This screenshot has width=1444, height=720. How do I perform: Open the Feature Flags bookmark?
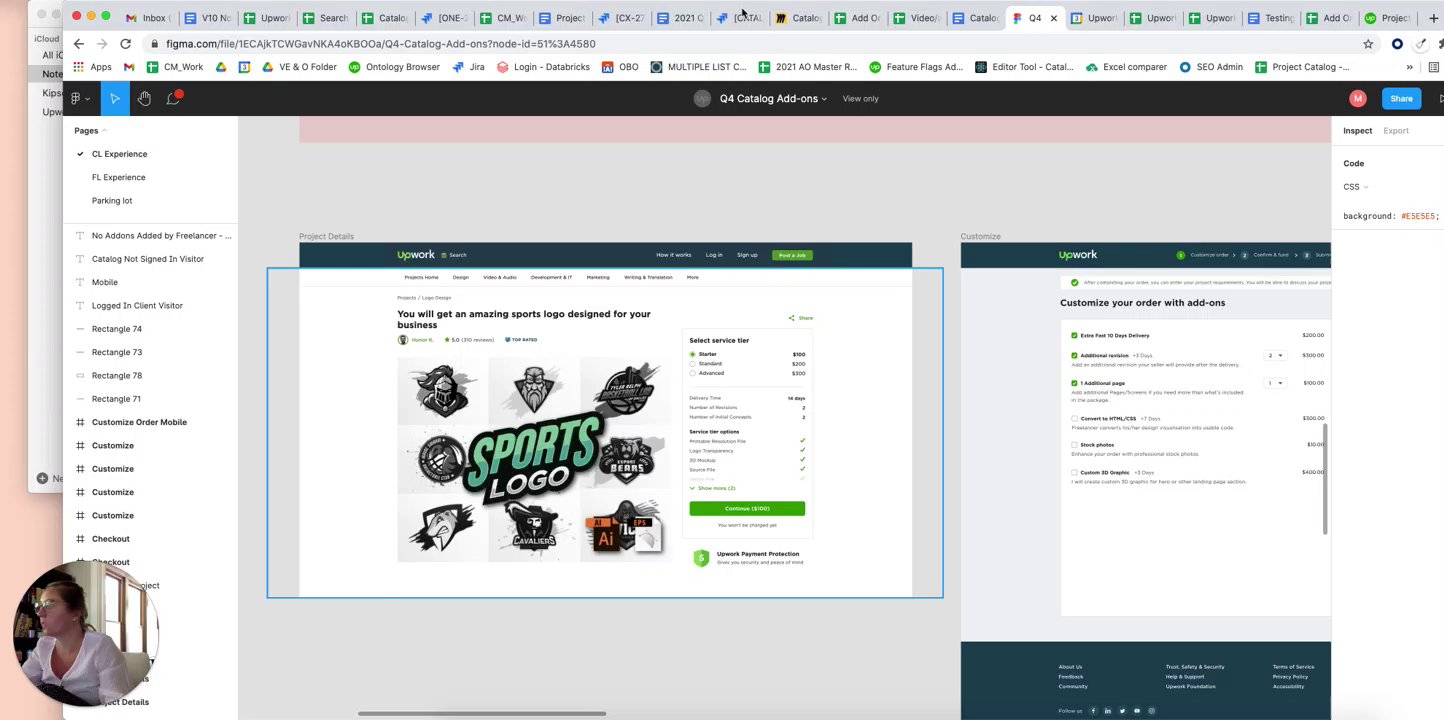click(x=916, y=67)
